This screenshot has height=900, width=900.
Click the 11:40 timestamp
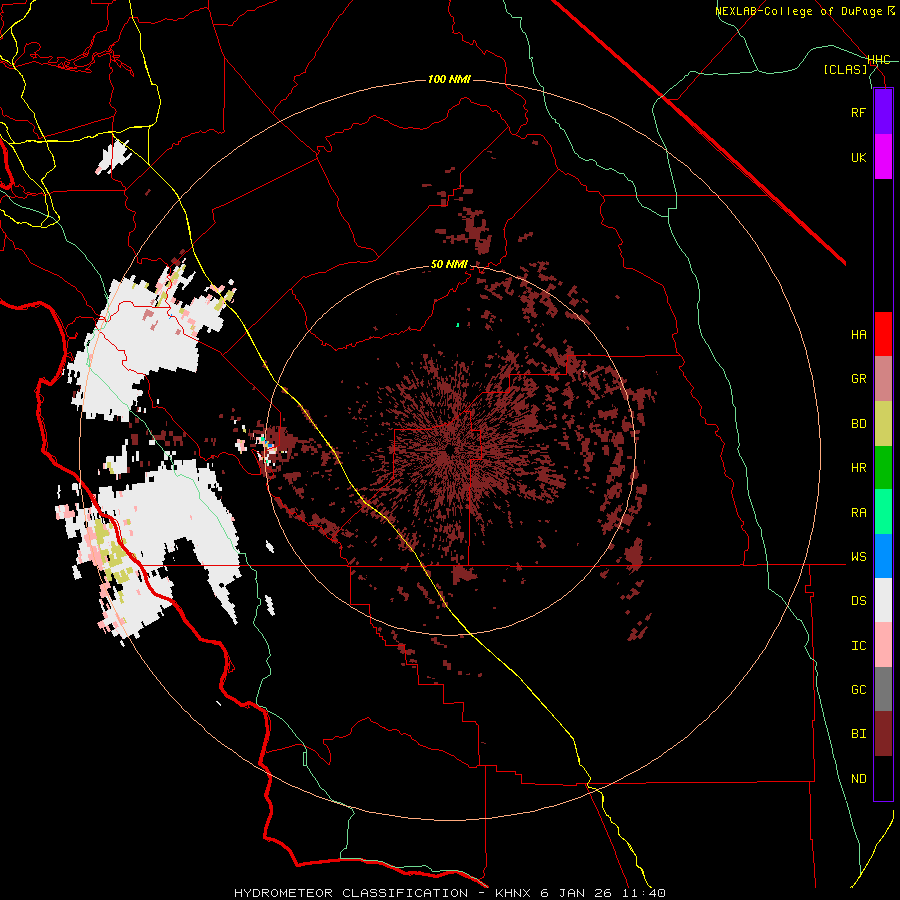[642, 893]
